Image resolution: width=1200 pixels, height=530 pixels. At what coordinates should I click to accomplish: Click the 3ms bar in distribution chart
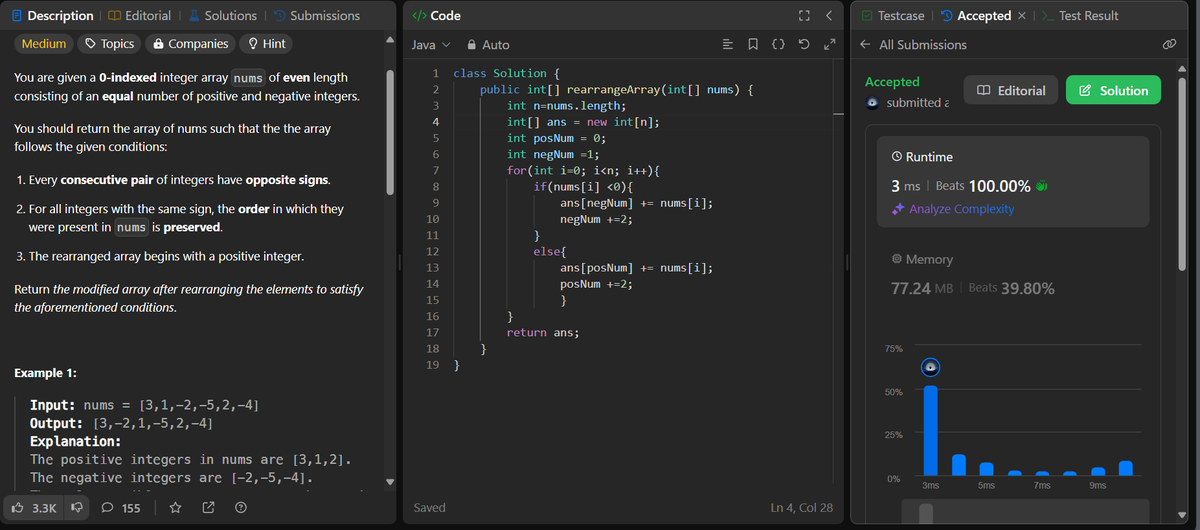click(931, 430)
